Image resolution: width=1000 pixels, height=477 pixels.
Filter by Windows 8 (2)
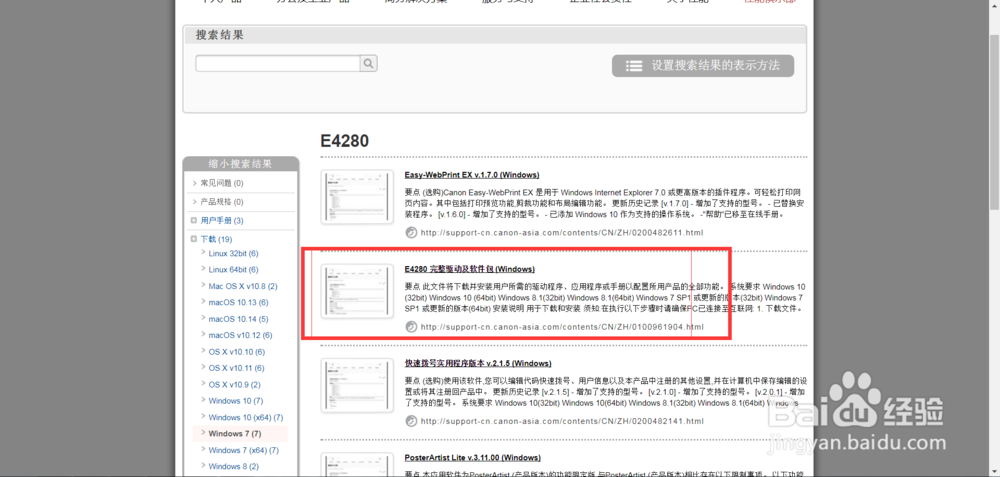pyautogui.click(x=233, y=466)
